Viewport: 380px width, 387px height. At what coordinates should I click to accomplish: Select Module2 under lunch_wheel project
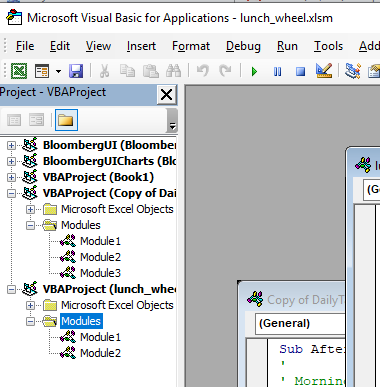100,353
